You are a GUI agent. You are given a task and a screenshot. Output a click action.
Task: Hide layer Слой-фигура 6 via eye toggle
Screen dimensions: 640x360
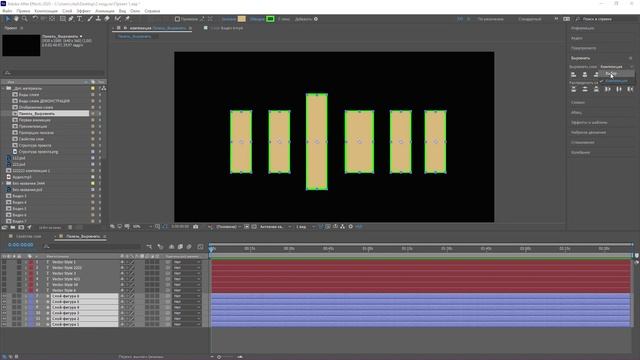coord(4,296)
